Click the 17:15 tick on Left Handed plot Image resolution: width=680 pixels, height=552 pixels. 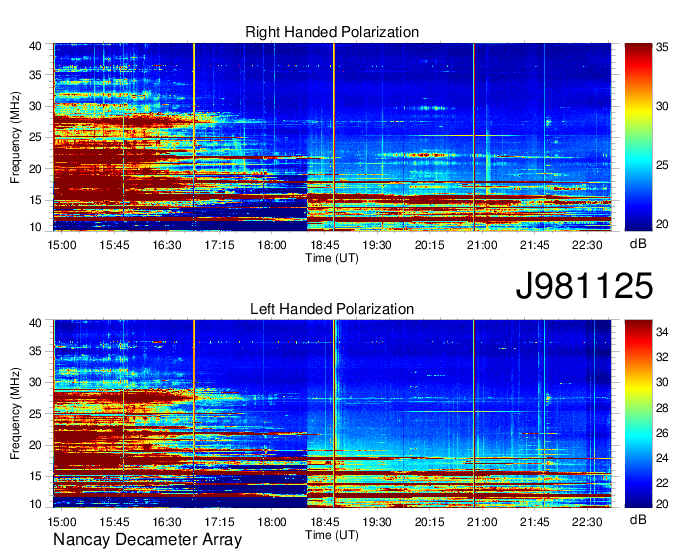pyautogui.click(x=219, y=522)
